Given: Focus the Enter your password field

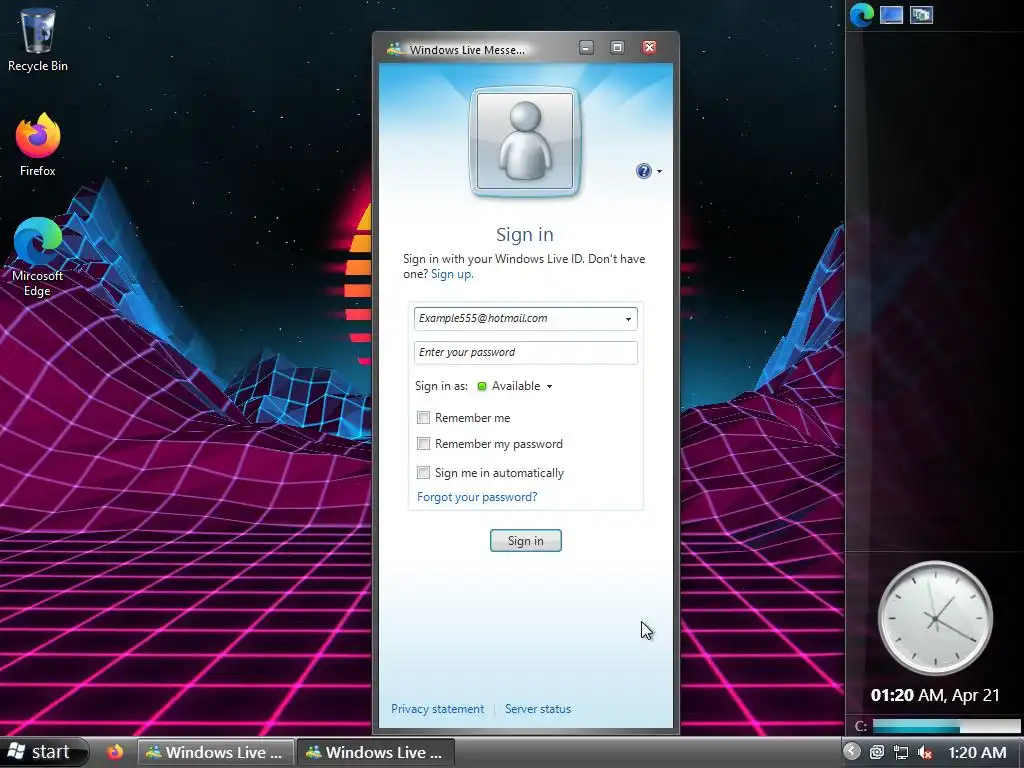Looking at the screenshot, I should pyautogui.click(x=526, y=353).
